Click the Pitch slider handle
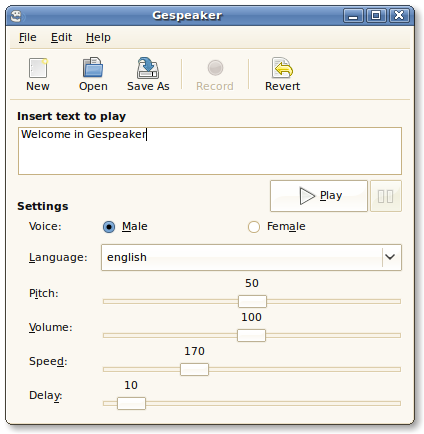Viewport: 424px width, 434px height. click(x=252, y=301)
